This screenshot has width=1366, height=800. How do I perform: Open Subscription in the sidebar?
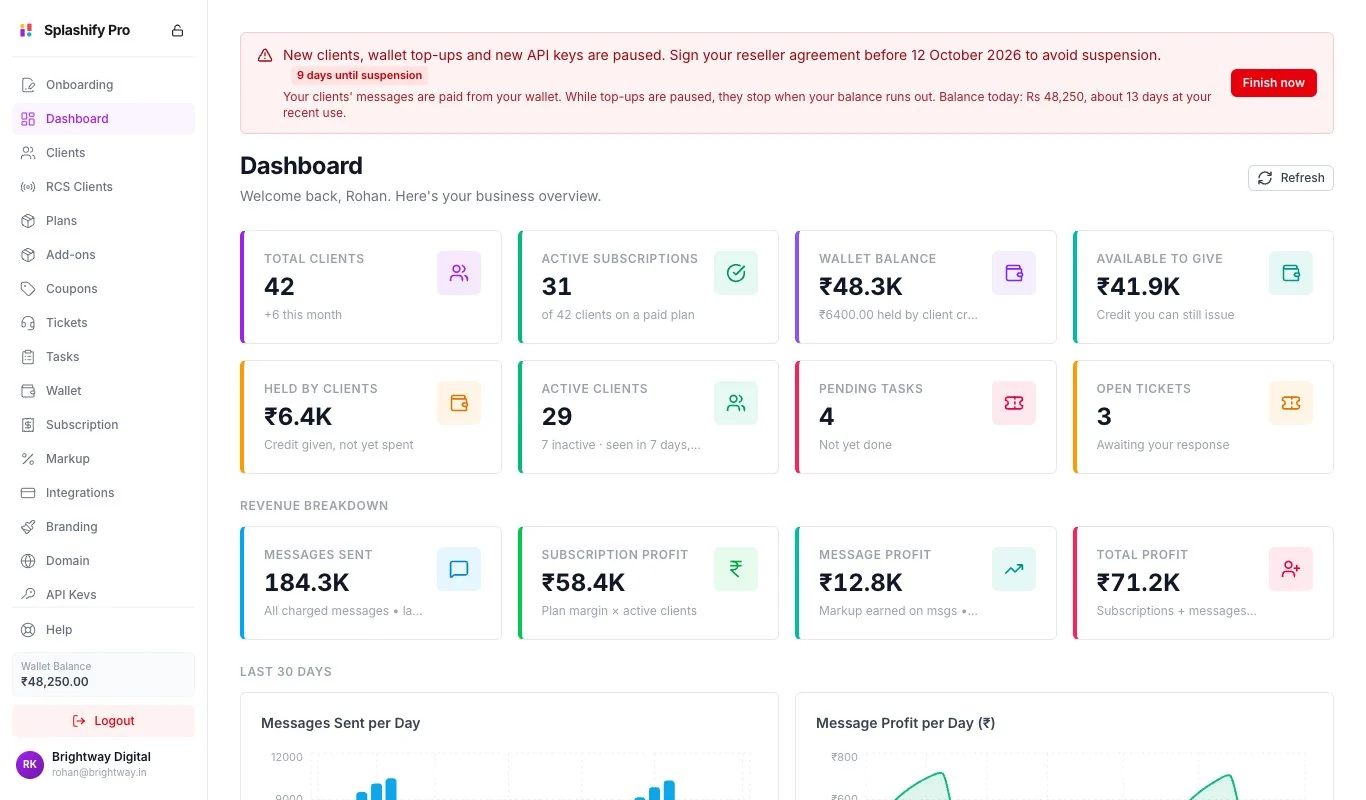[x=103, y=425]
